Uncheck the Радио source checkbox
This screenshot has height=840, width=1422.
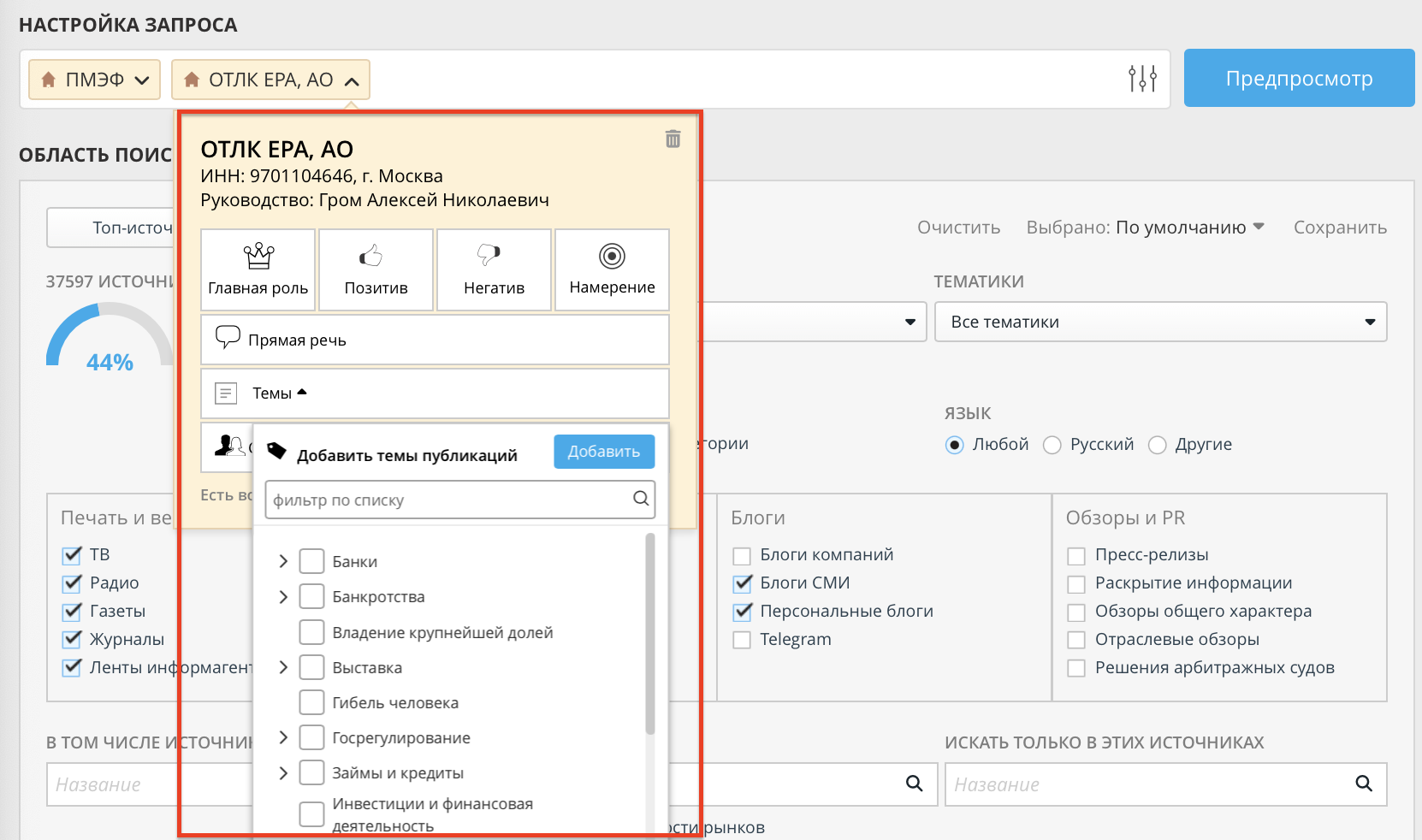point(73,583)
